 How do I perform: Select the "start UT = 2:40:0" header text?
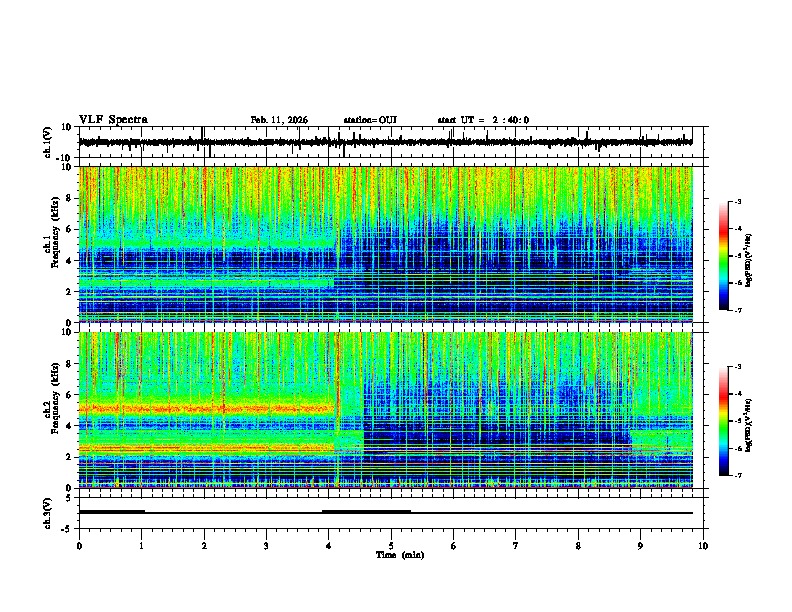pos(483,120)
